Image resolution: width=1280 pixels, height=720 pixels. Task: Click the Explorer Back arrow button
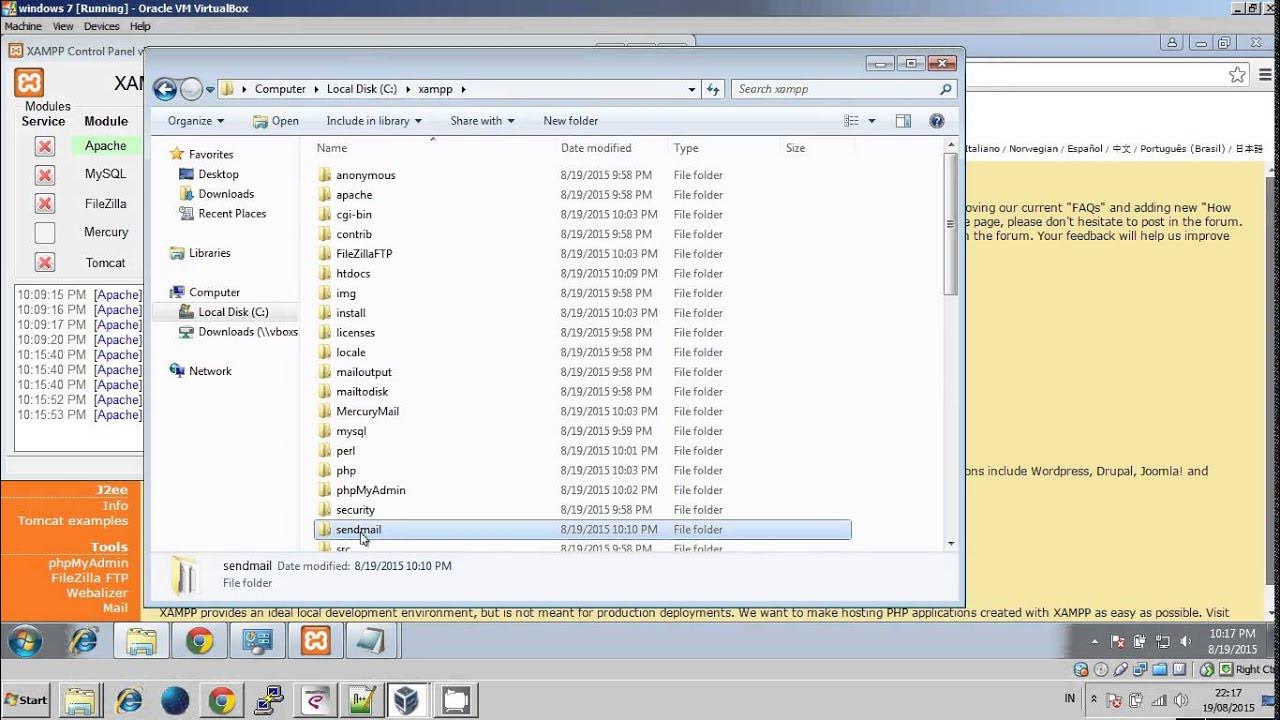(165, 89)
